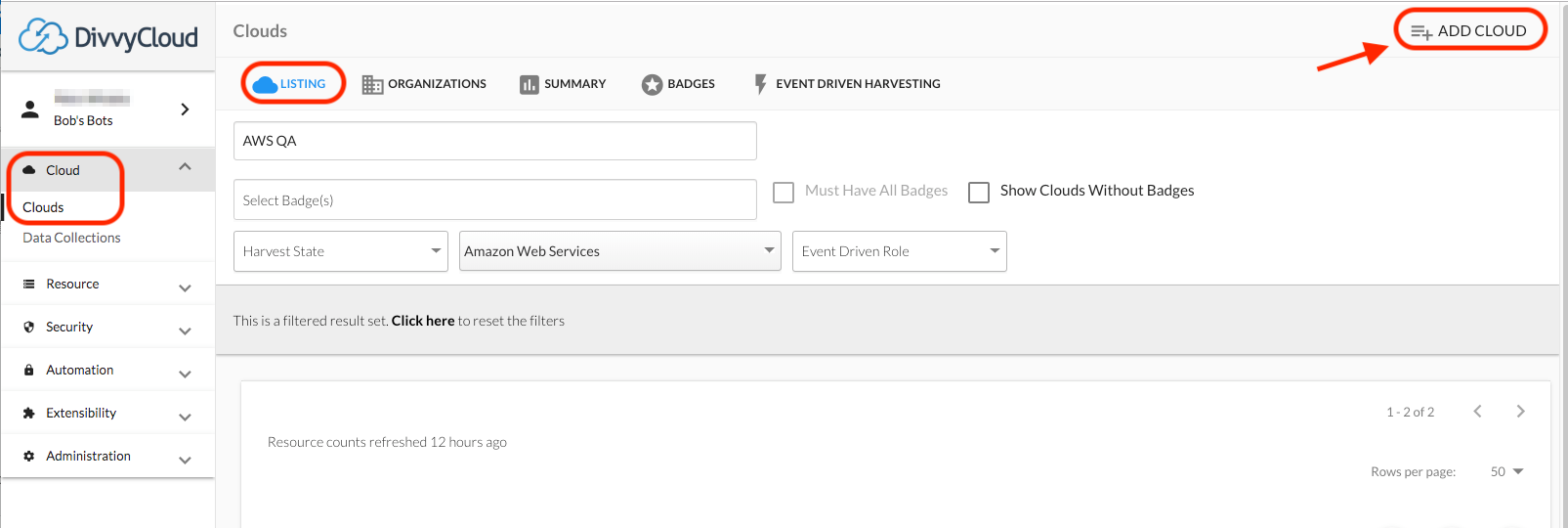The image size is (1568, 528).
Task: Open the Security menu label
Action: pyautogui.click(x=69, y=327)
